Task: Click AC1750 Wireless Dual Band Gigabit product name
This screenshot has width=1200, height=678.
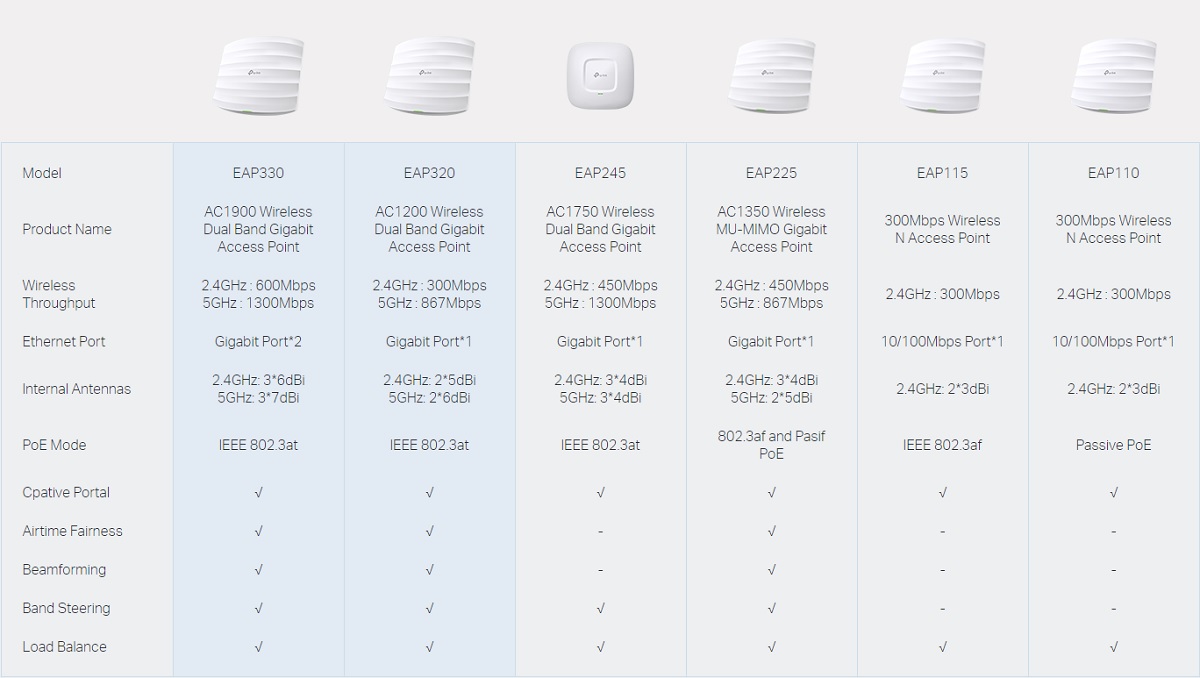Action: [600, 229]
